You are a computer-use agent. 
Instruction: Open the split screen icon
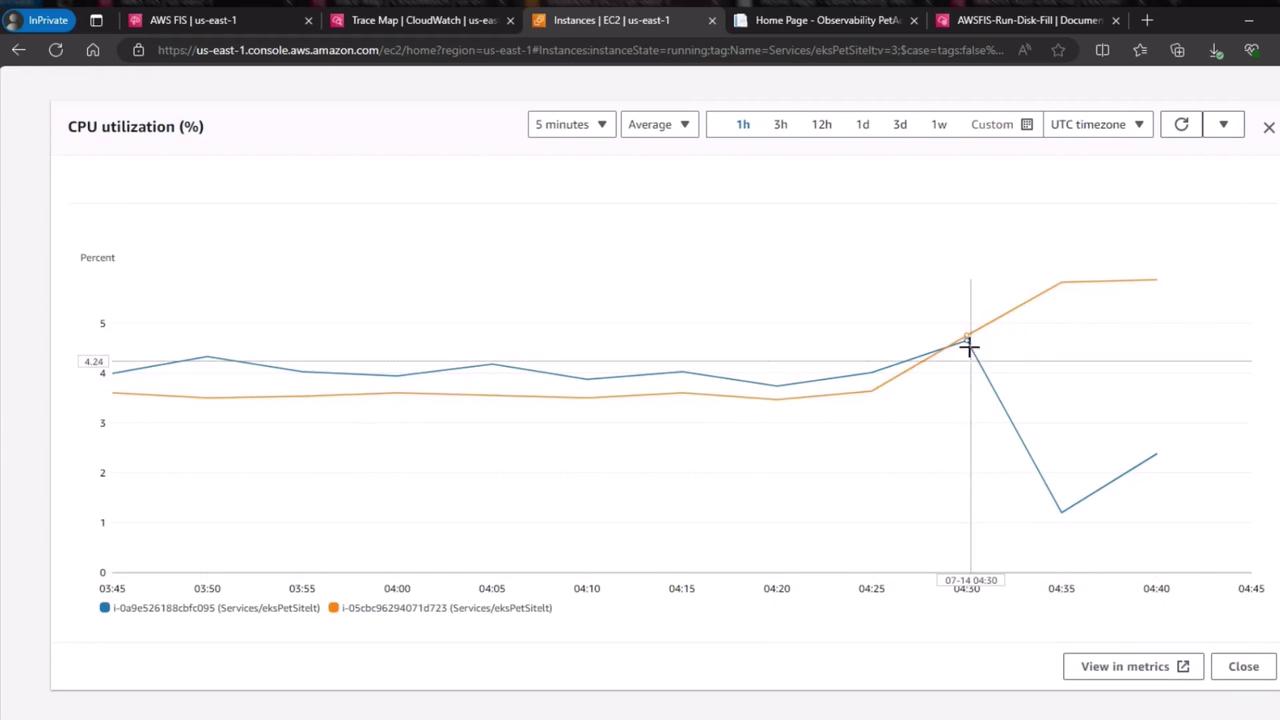tap(1102, 50)
